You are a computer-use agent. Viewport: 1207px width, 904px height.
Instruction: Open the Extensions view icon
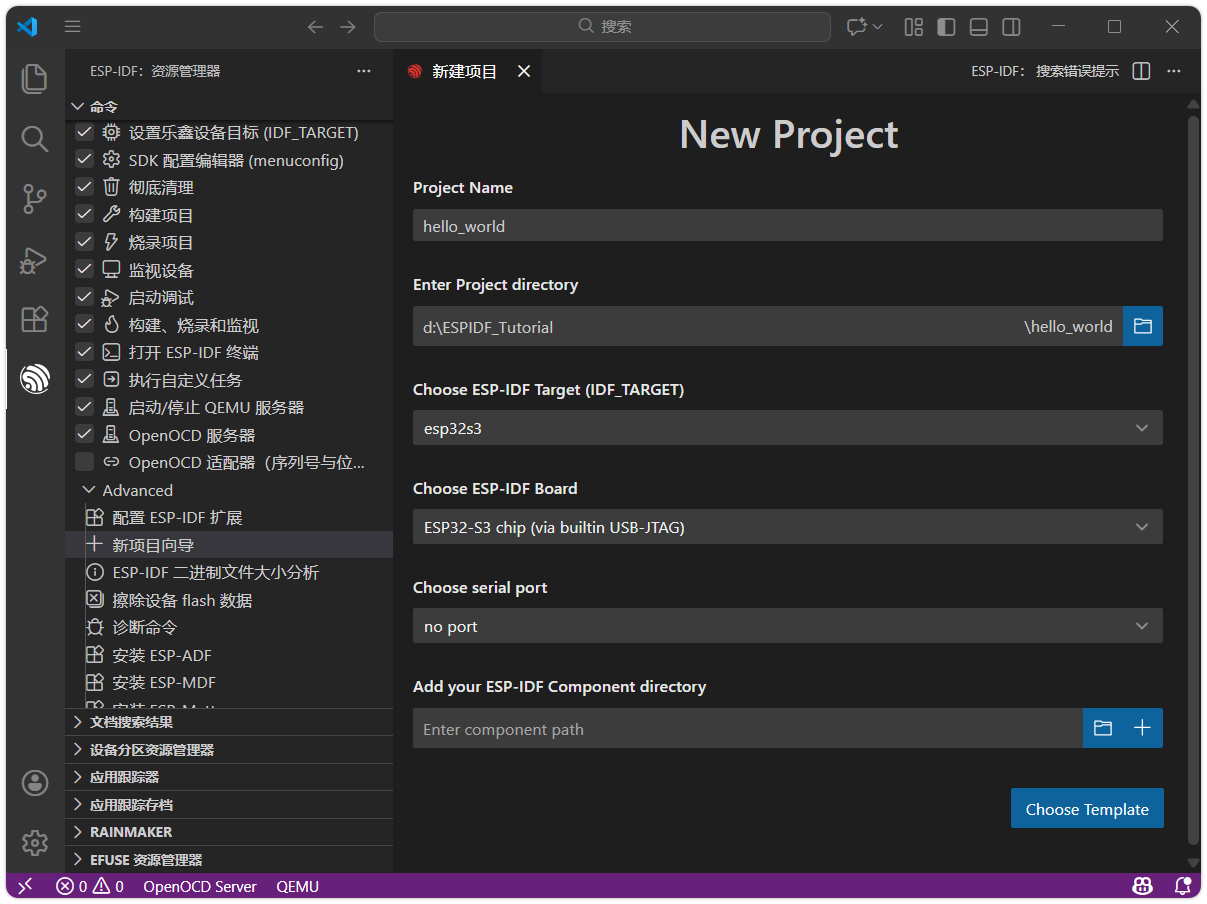tap(34, 319)
